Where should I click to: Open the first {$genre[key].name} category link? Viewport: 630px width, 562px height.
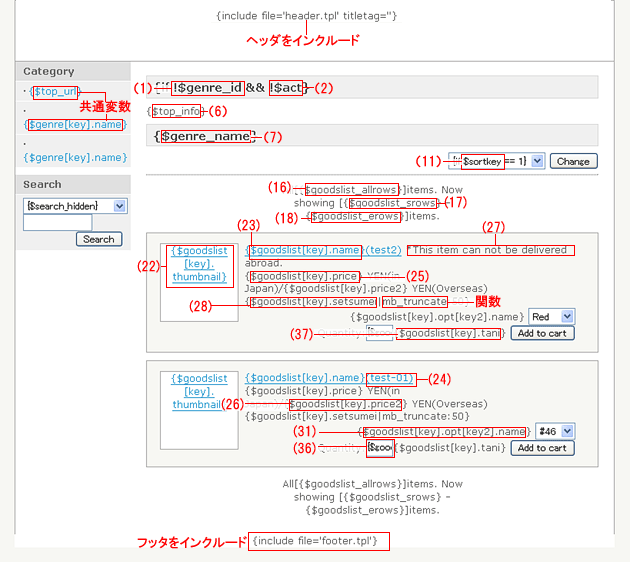click(75, 124)
